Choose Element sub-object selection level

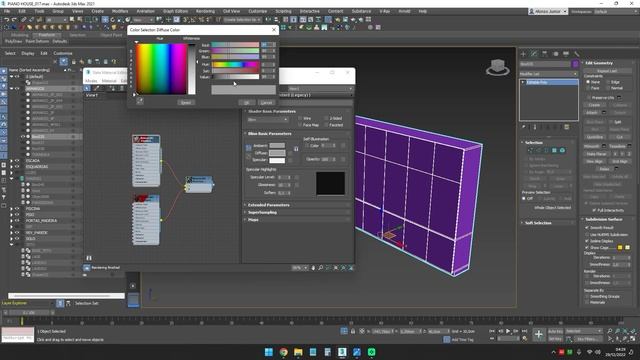(x=562, y=151)
